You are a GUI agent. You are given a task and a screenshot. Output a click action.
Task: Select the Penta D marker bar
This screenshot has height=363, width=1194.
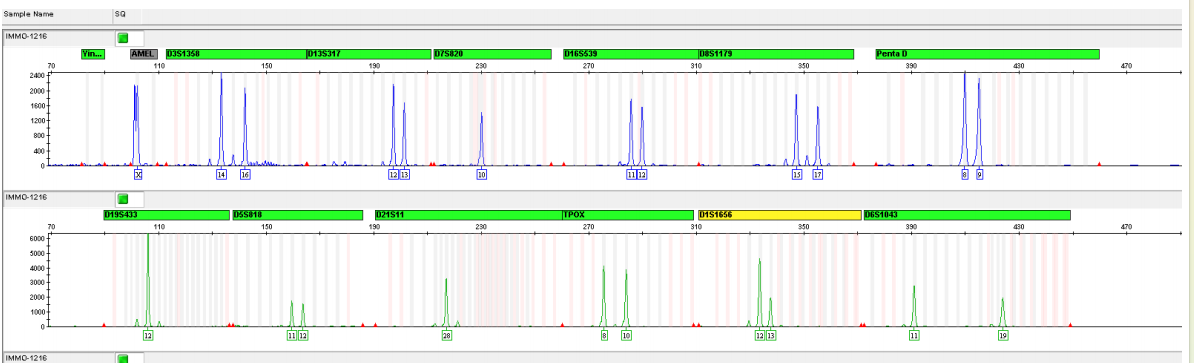point(988,54)
